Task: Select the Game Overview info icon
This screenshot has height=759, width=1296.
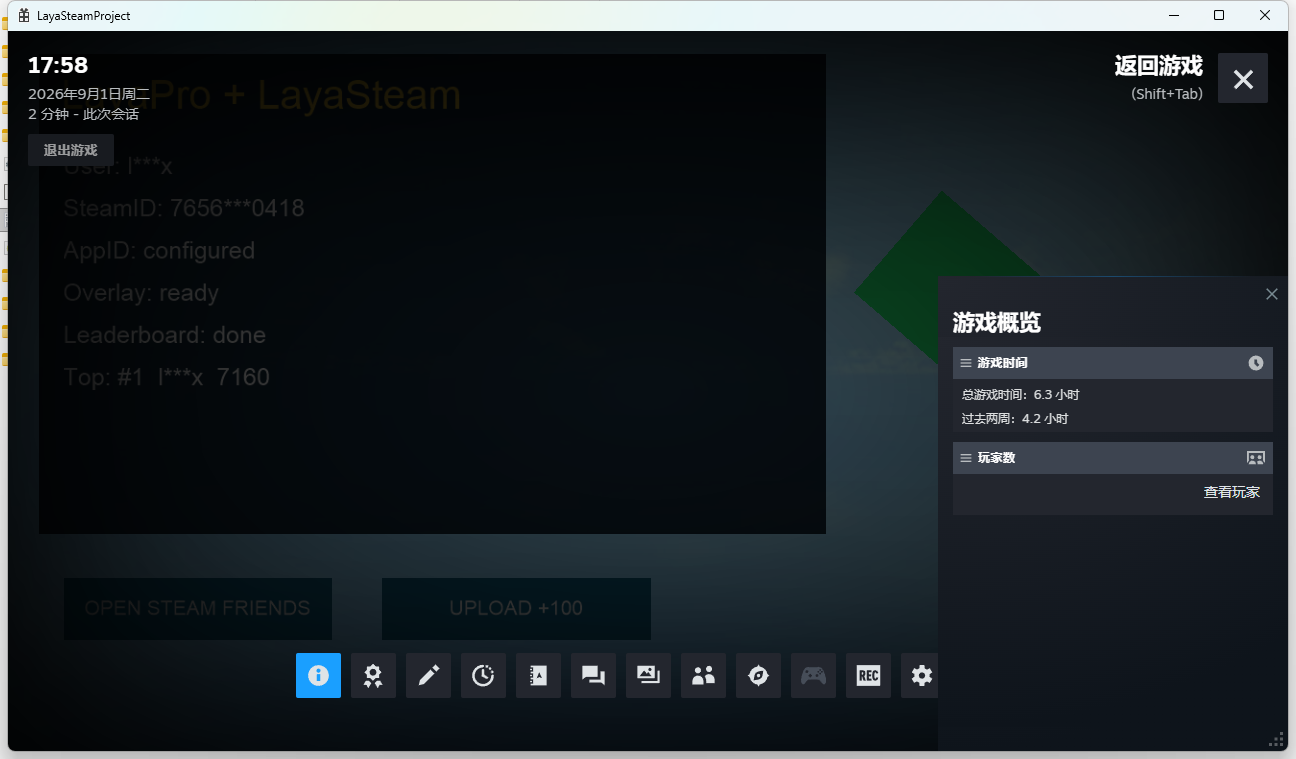Action: point(318,675)
